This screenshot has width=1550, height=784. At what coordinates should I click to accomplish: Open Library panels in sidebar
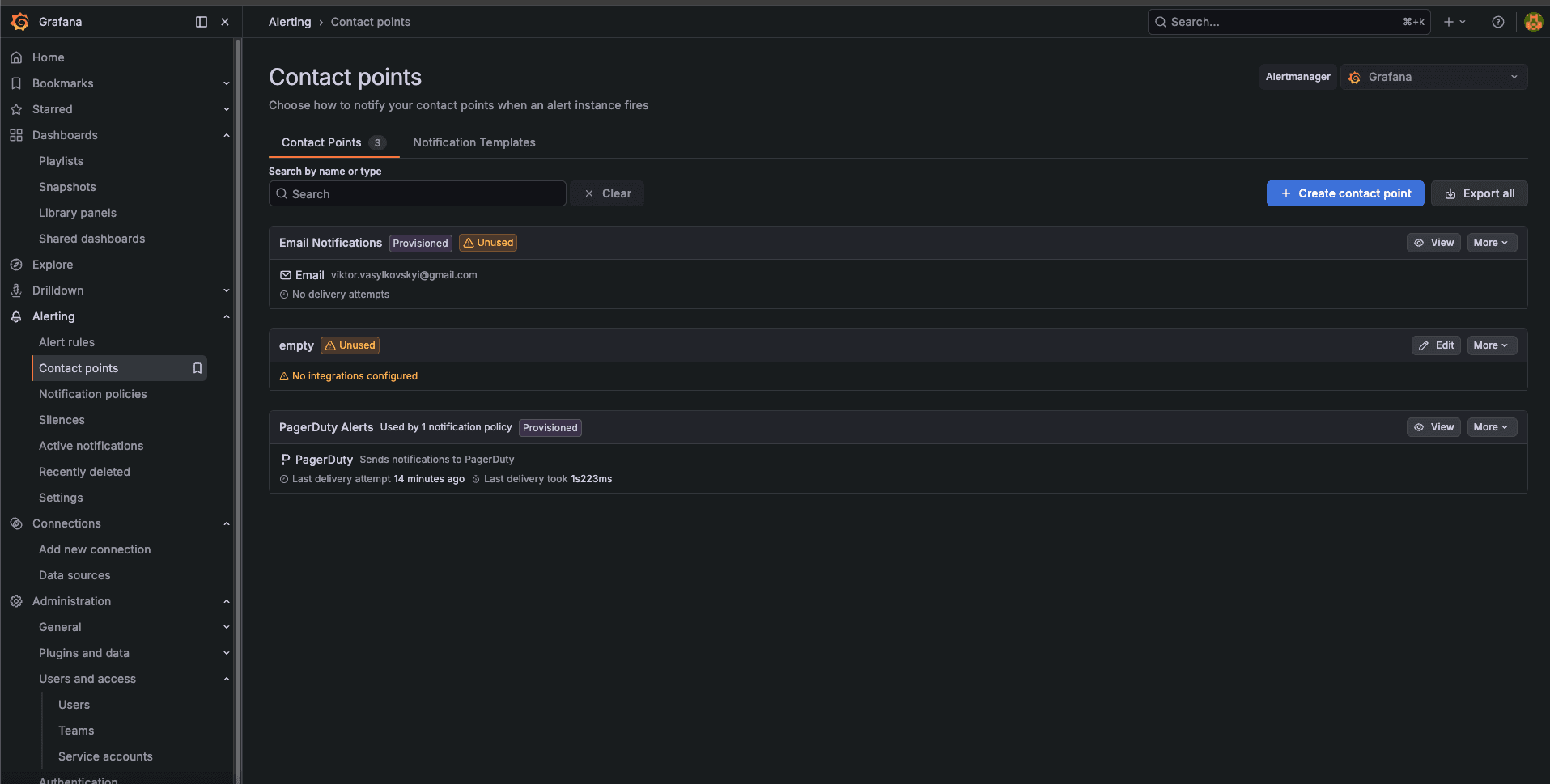(78, 213)
